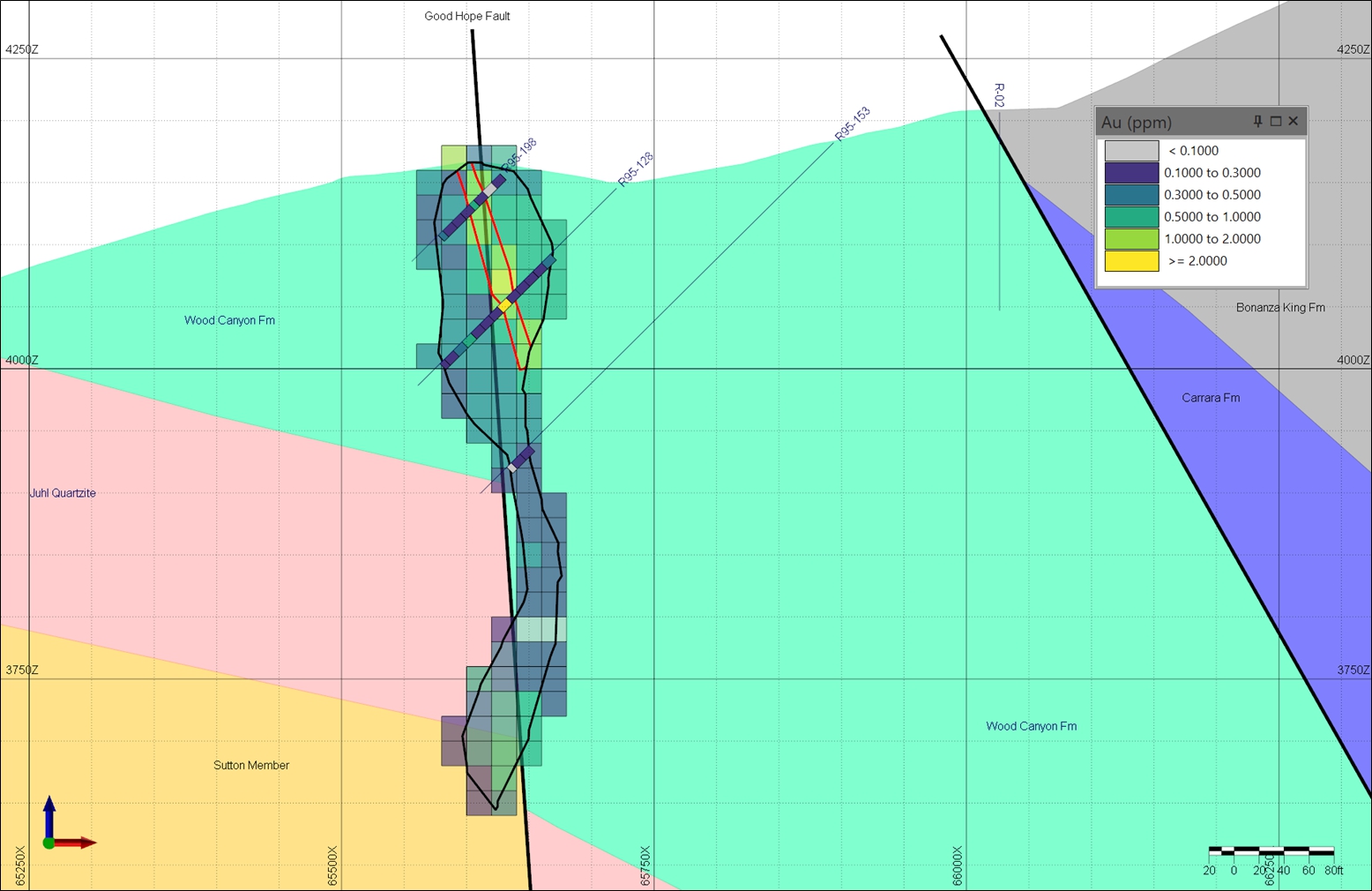The image size is (1372, 891).
Task: Pick the purple 0.1000 to 0.3000 swatch
Action: tap(1131, 173)
